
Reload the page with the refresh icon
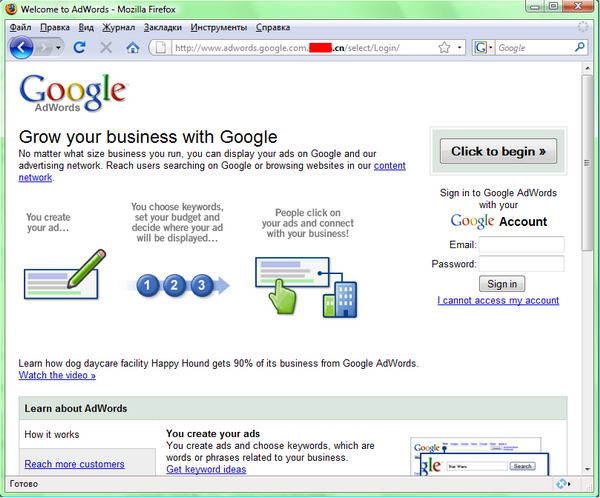coord(80,47)
